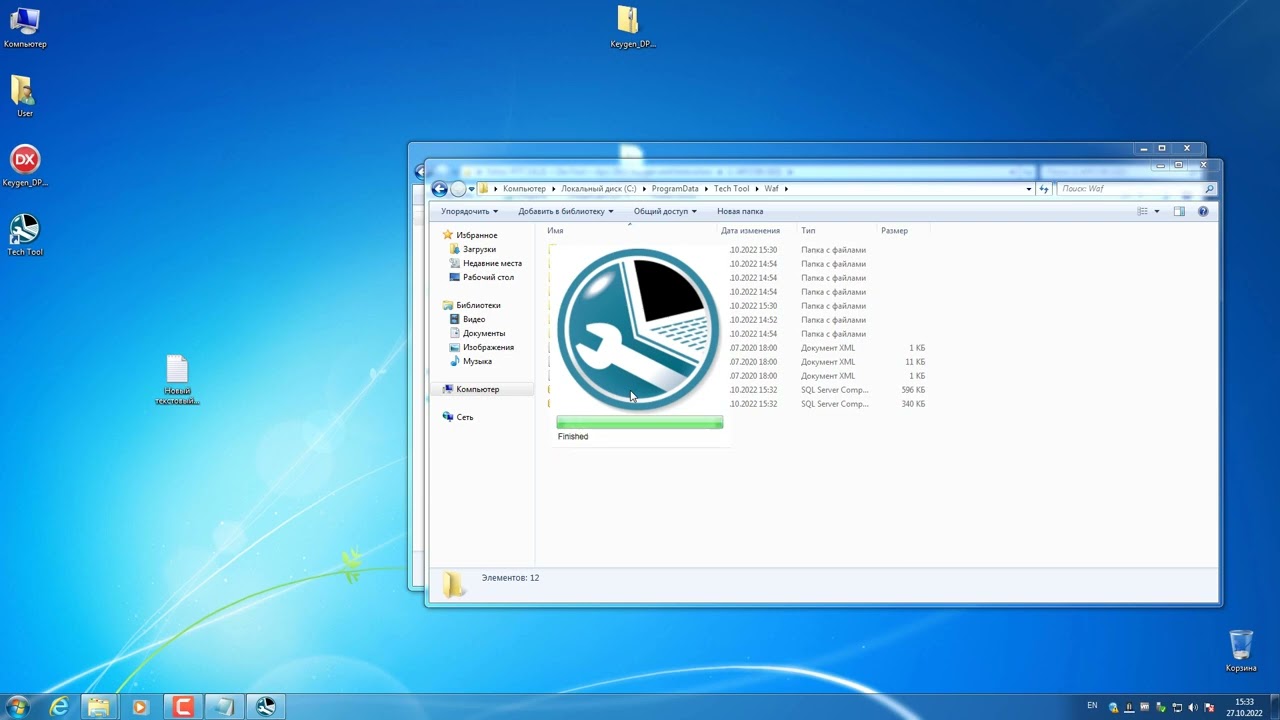
Task: Open Explorer help question mark icon
Action: [x=1203, y=211]
